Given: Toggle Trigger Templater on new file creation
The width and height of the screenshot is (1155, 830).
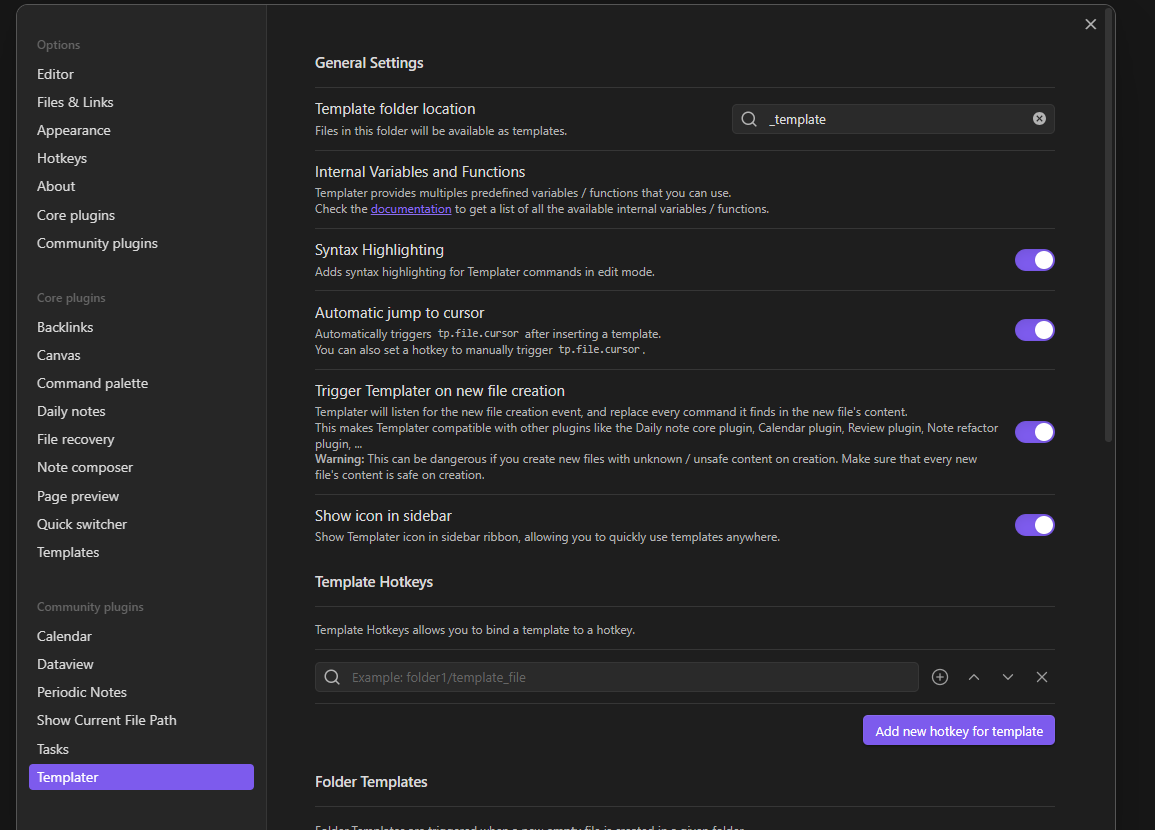Looking at the screenshot, I should click(1034, 432).
